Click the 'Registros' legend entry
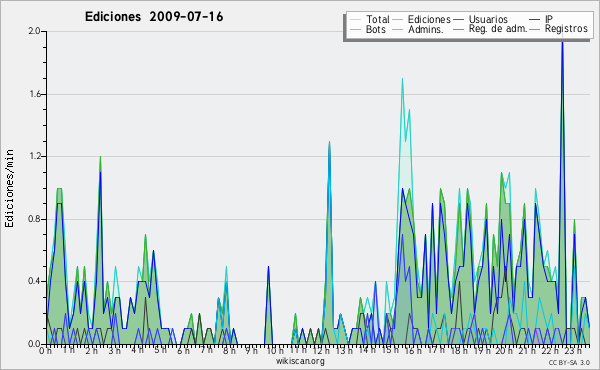The width and height of the screenshot is (600, 370). (x=566, y=29)
